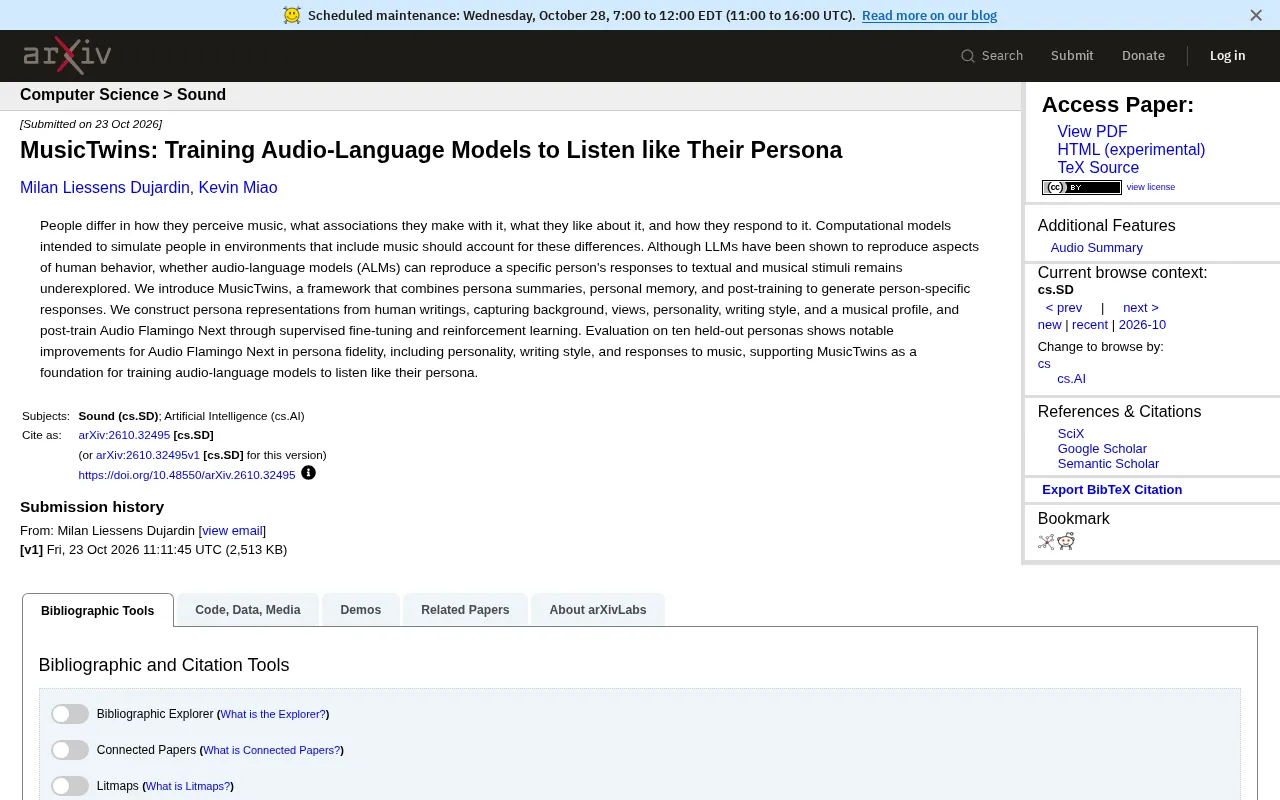The width and height of the screenshot is (1280, 800).
Task: Open Semantic Scholar references
Action: [x=1108, y=464]
